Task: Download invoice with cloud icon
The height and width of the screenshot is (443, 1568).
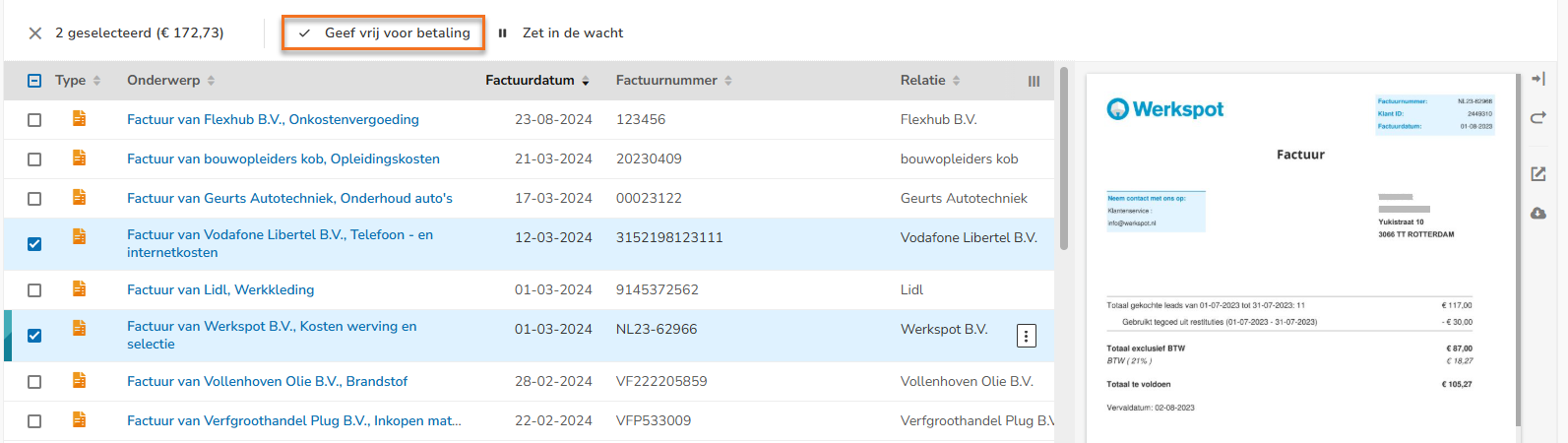Action: 1538,214
